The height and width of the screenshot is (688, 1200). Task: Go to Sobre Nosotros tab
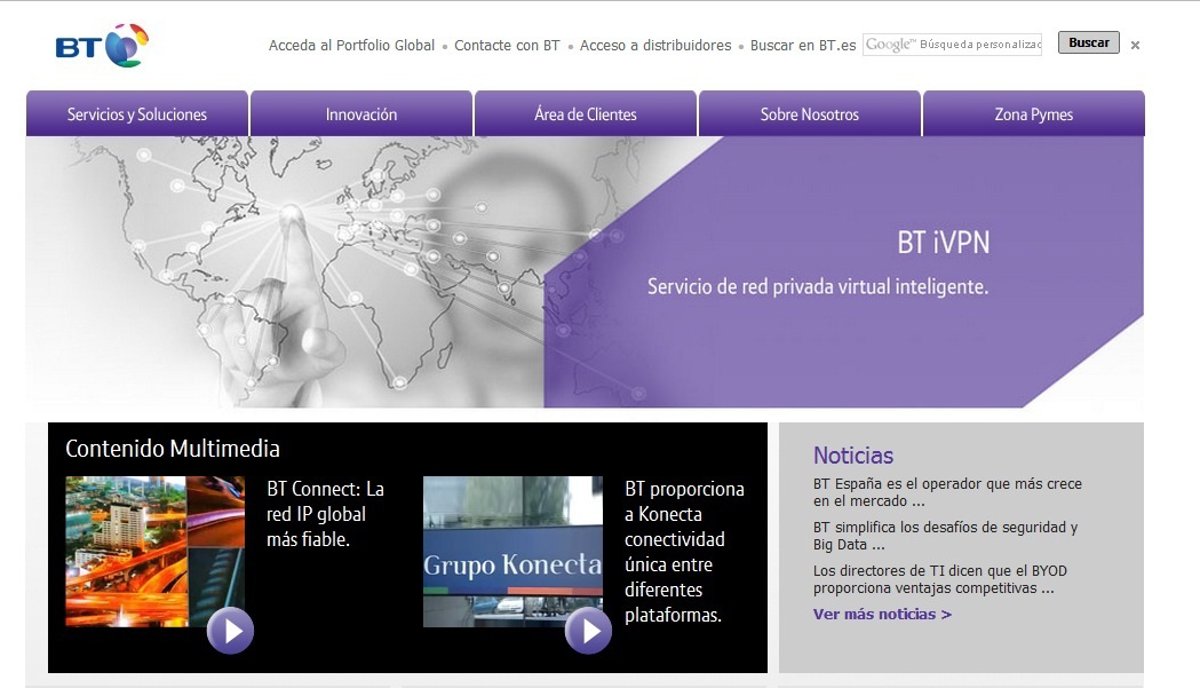pos(809,114)
